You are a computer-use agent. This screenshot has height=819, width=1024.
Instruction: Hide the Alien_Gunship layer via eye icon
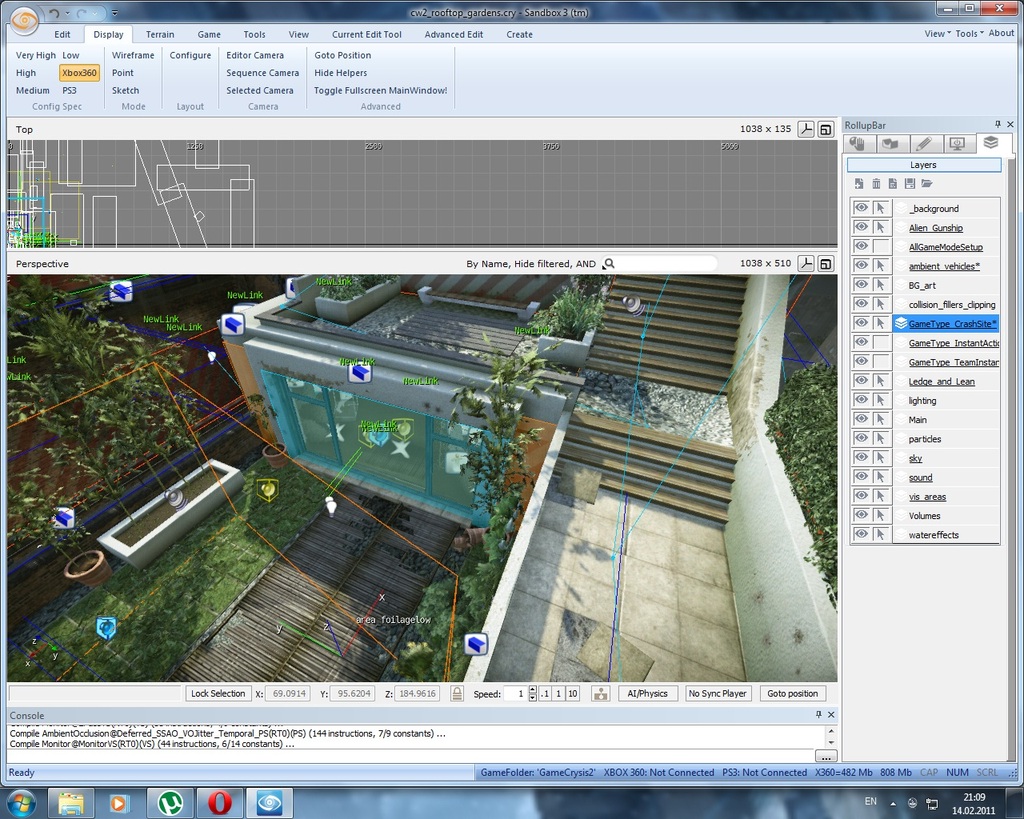coord(861,228)
